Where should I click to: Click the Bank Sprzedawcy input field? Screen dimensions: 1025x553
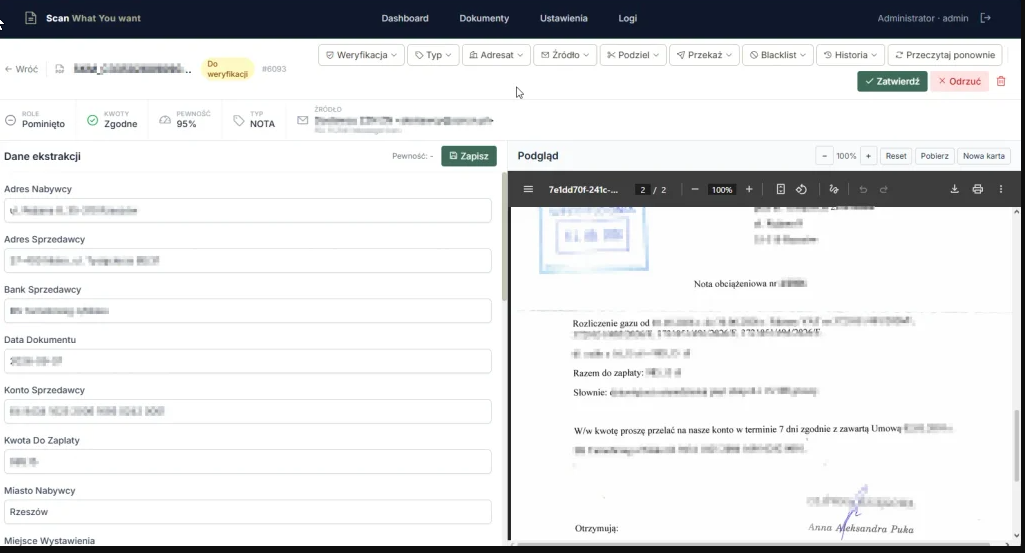point(248,311)
